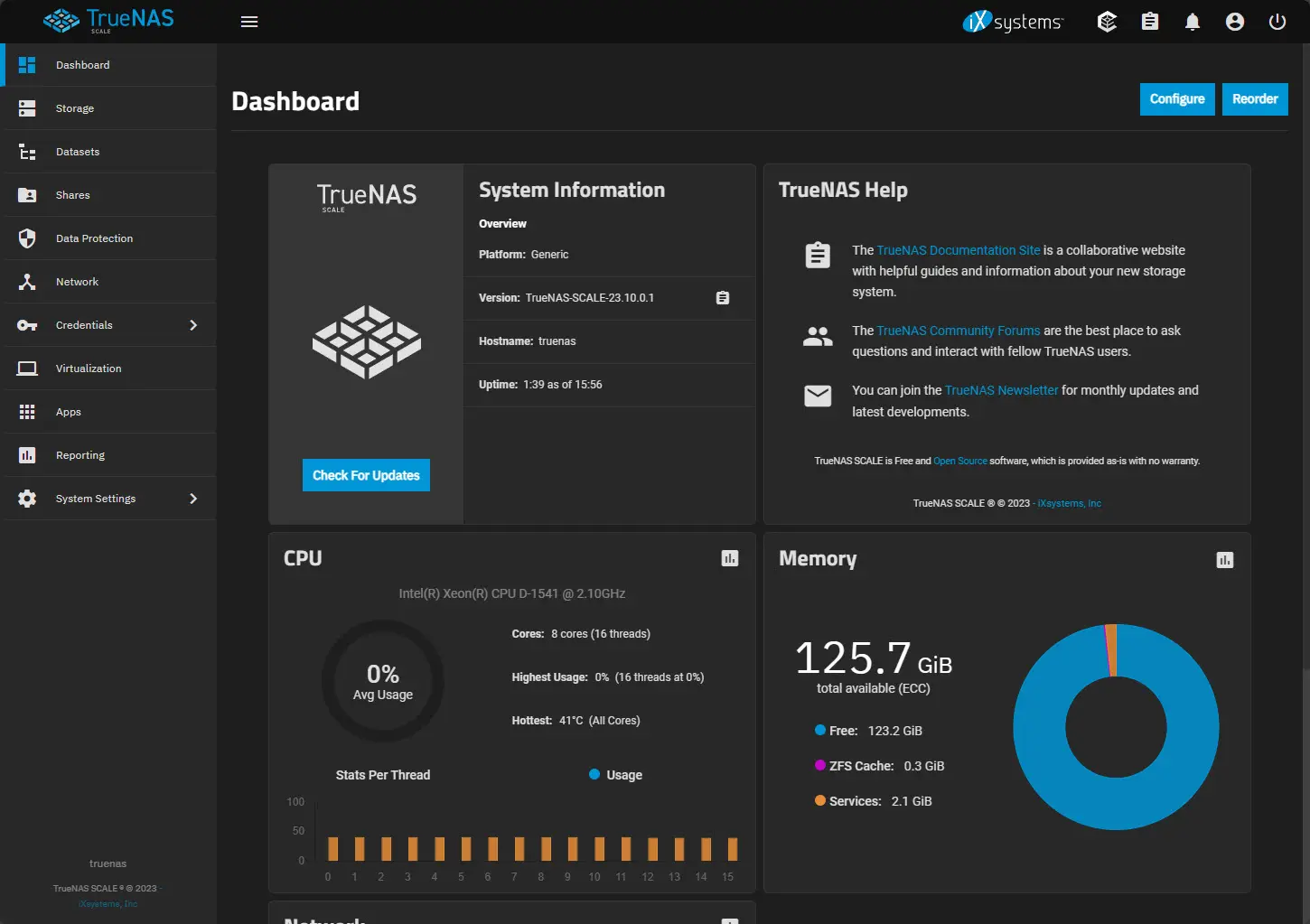Open TrueNAS Documentation Site link
1310x924 pixels.
pos(959,250)
